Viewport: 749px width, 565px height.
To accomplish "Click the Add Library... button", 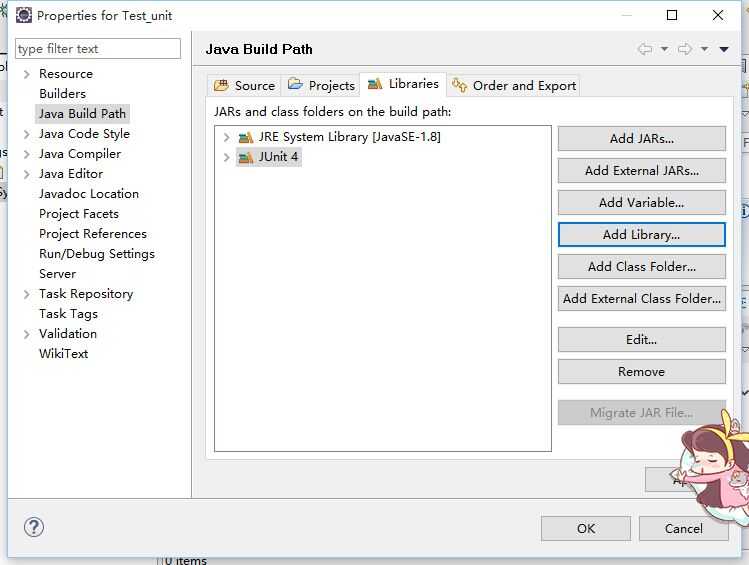I will pos(642,235).
